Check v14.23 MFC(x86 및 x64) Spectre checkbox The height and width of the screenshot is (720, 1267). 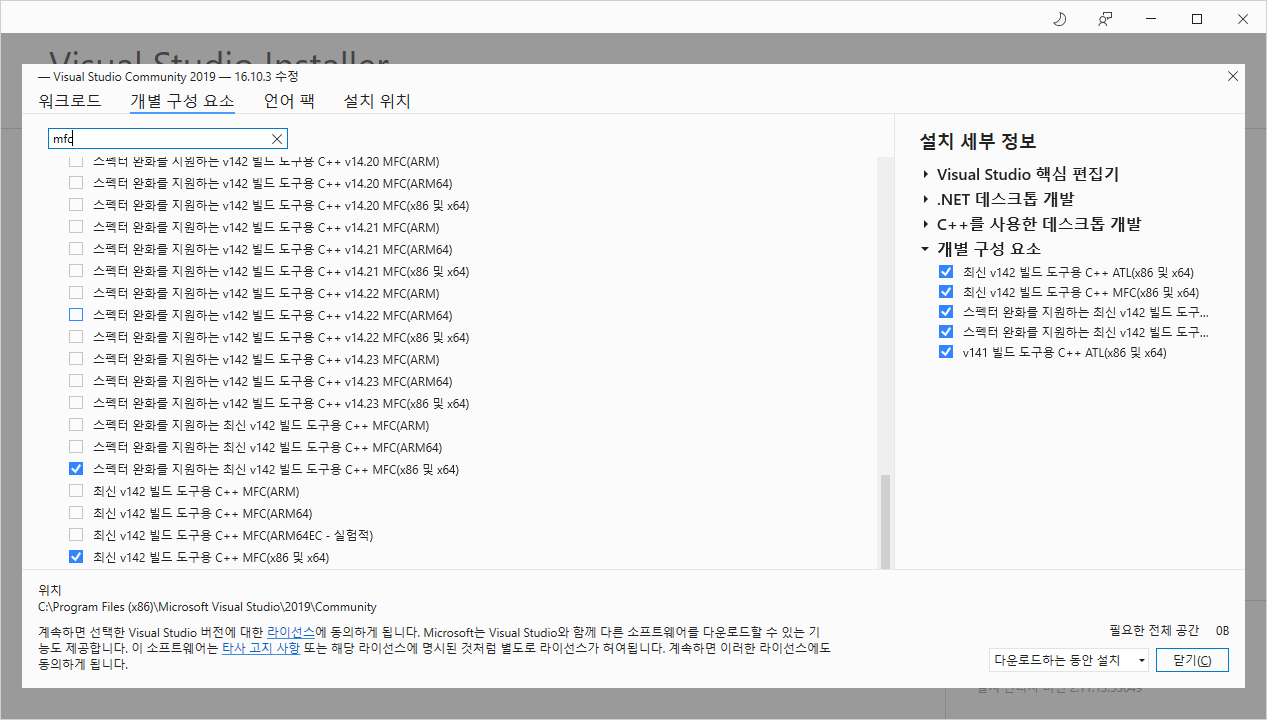tap(76, 403)
